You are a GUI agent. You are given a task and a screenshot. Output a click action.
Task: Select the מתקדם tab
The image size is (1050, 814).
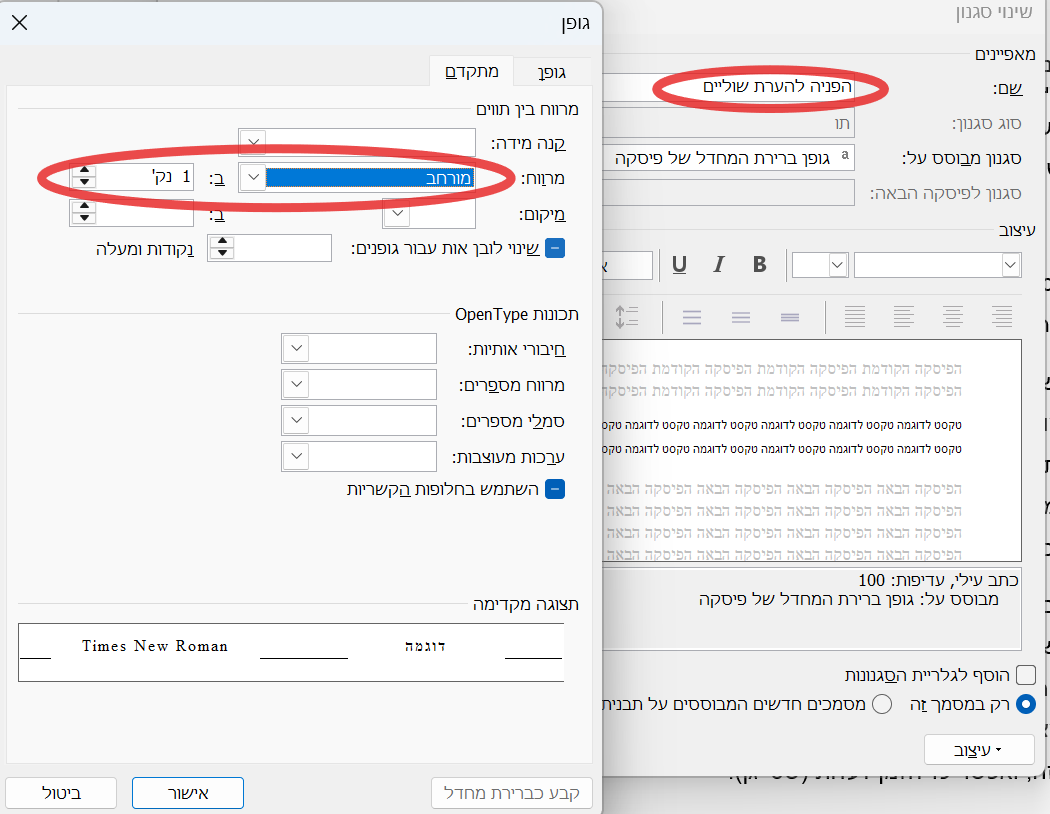point(471,72)
